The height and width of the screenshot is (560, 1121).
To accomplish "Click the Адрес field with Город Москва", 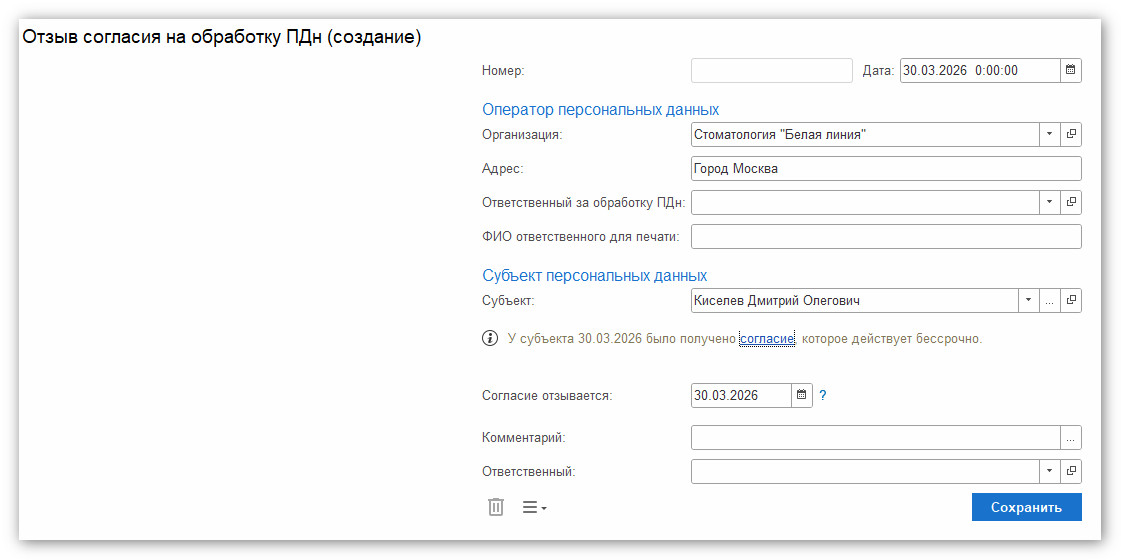I will [885, 169].
